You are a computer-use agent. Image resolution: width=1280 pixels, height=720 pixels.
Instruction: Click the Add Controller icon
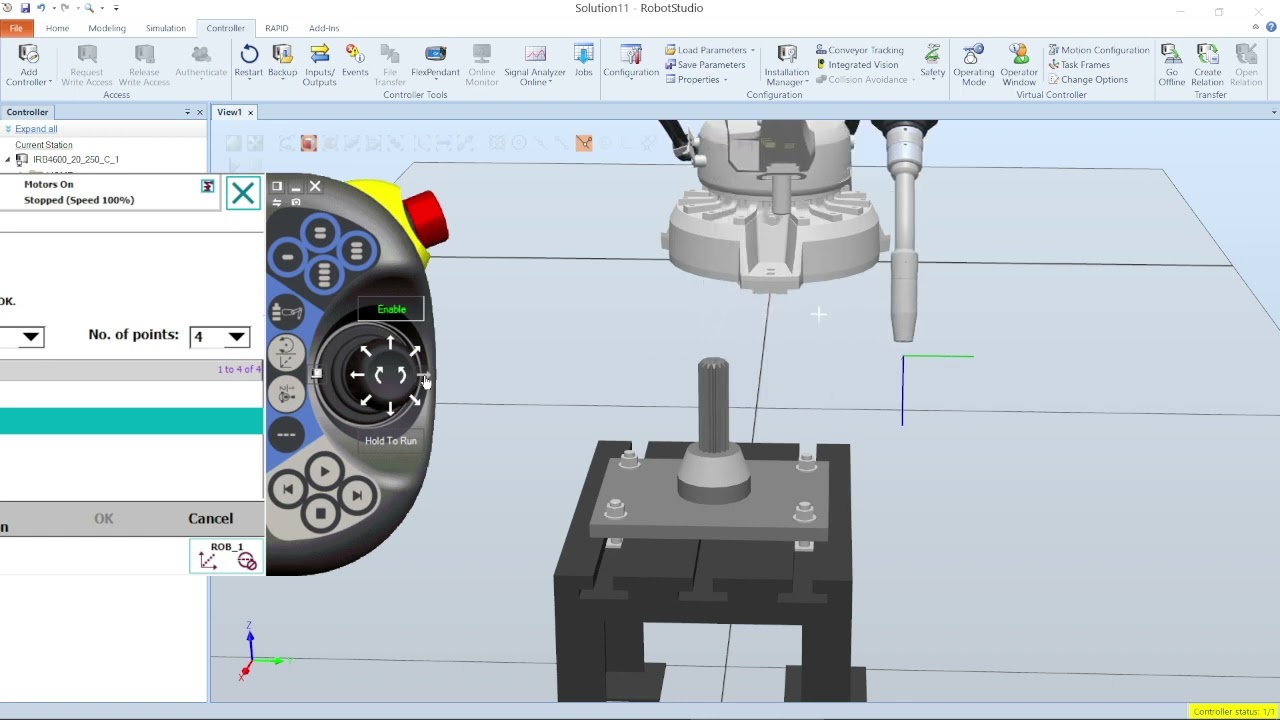[28, 65]
